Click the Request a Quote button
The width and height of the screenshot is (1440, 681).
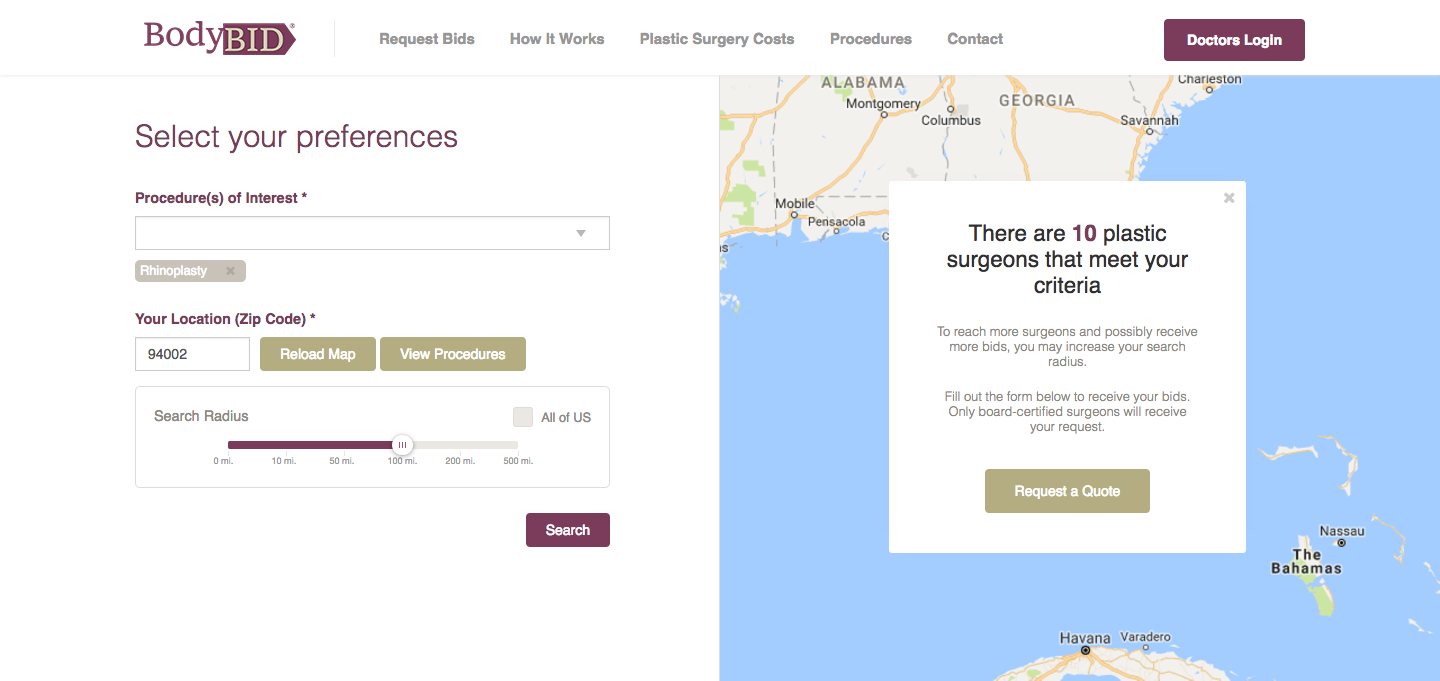(x=1067, y=491)
